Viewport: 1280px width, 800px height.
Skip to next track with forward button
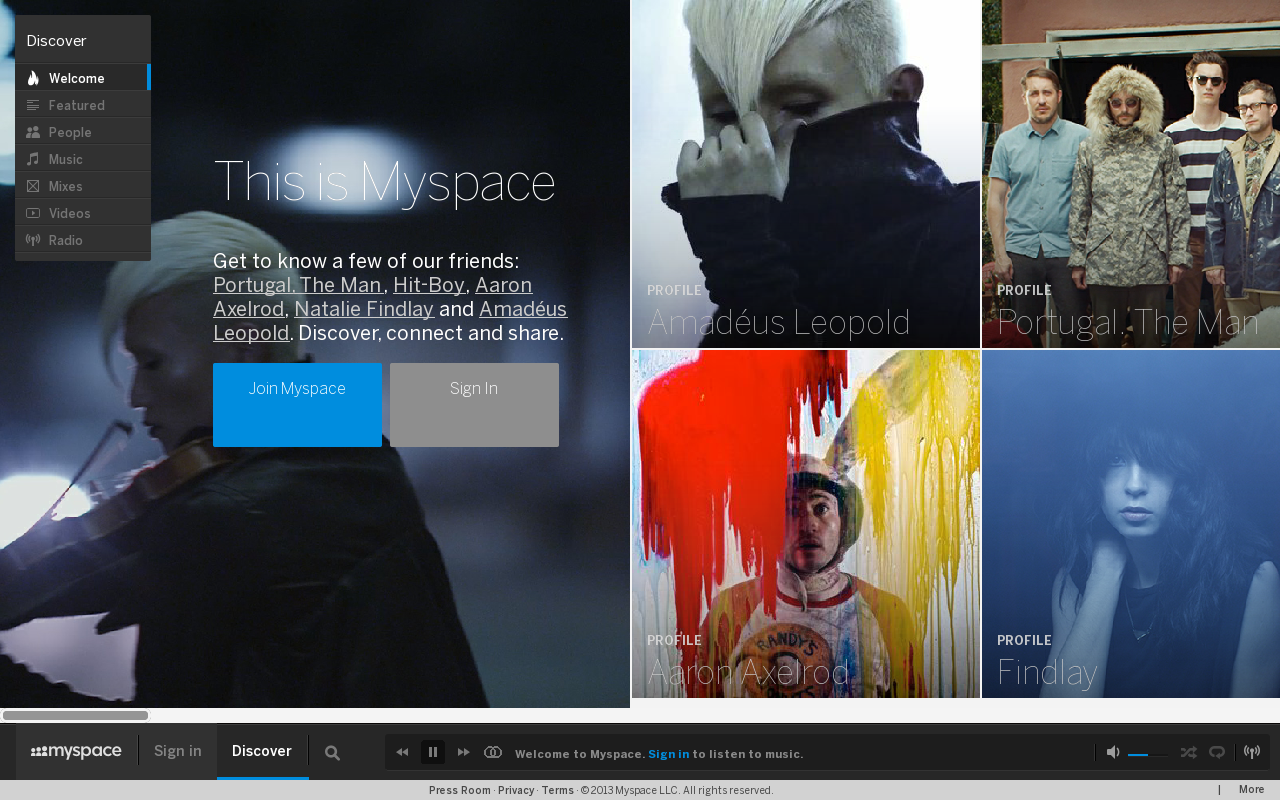[x=464, y=752]
